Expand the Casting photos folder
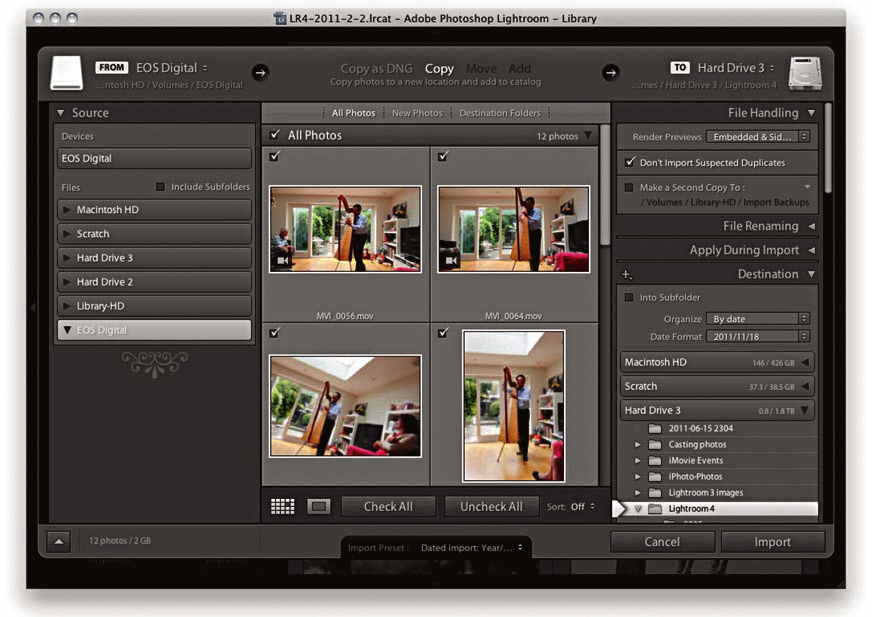This screenshot has width=872, height=617. pos(638,445)
